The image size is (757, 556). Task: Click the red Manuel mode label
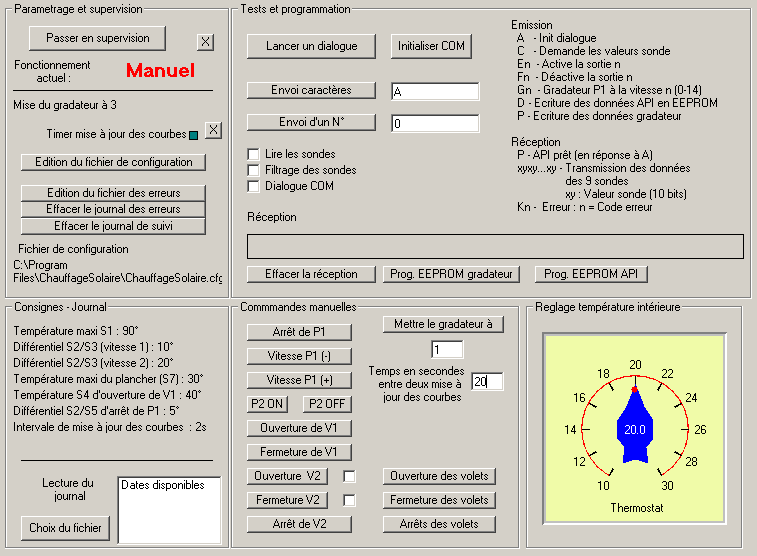click(160, 70)
